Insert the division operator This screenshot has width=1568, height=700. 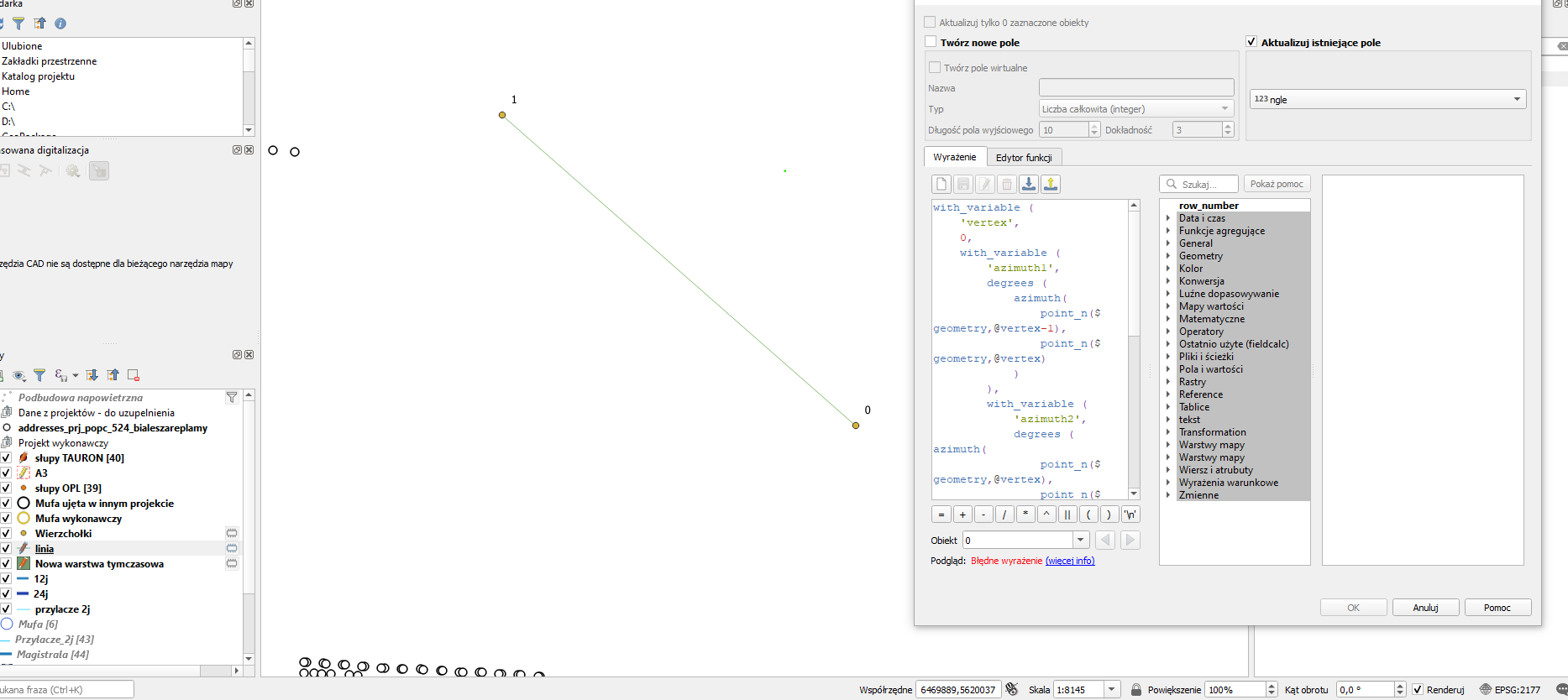[x=1004, y=515]
